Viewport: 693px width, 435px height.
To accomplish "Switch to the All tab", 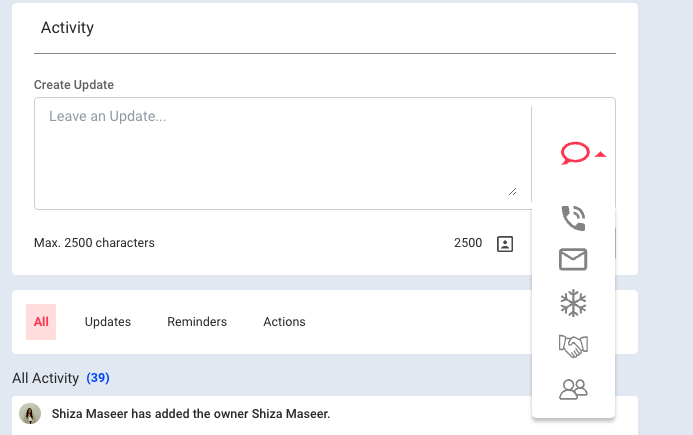I will pos(41,322).
